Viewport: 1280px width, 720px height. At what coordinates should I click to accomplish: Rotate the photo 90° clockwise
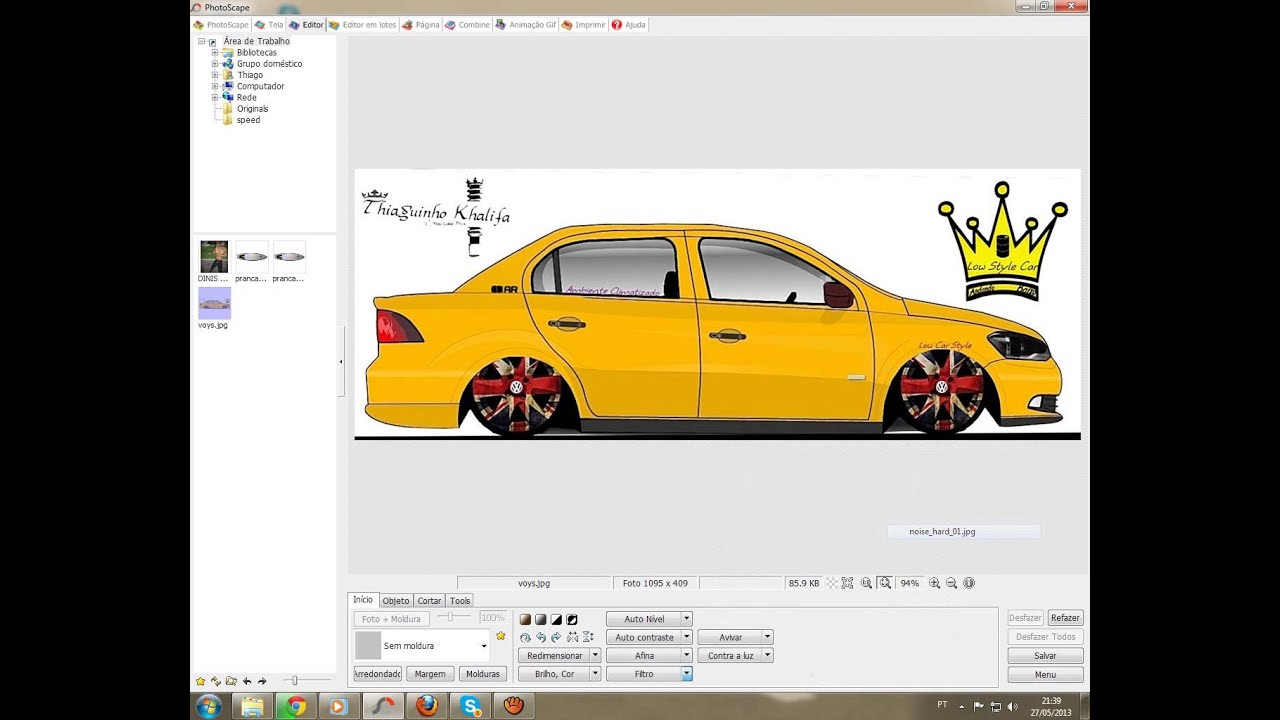click(556, 637)
